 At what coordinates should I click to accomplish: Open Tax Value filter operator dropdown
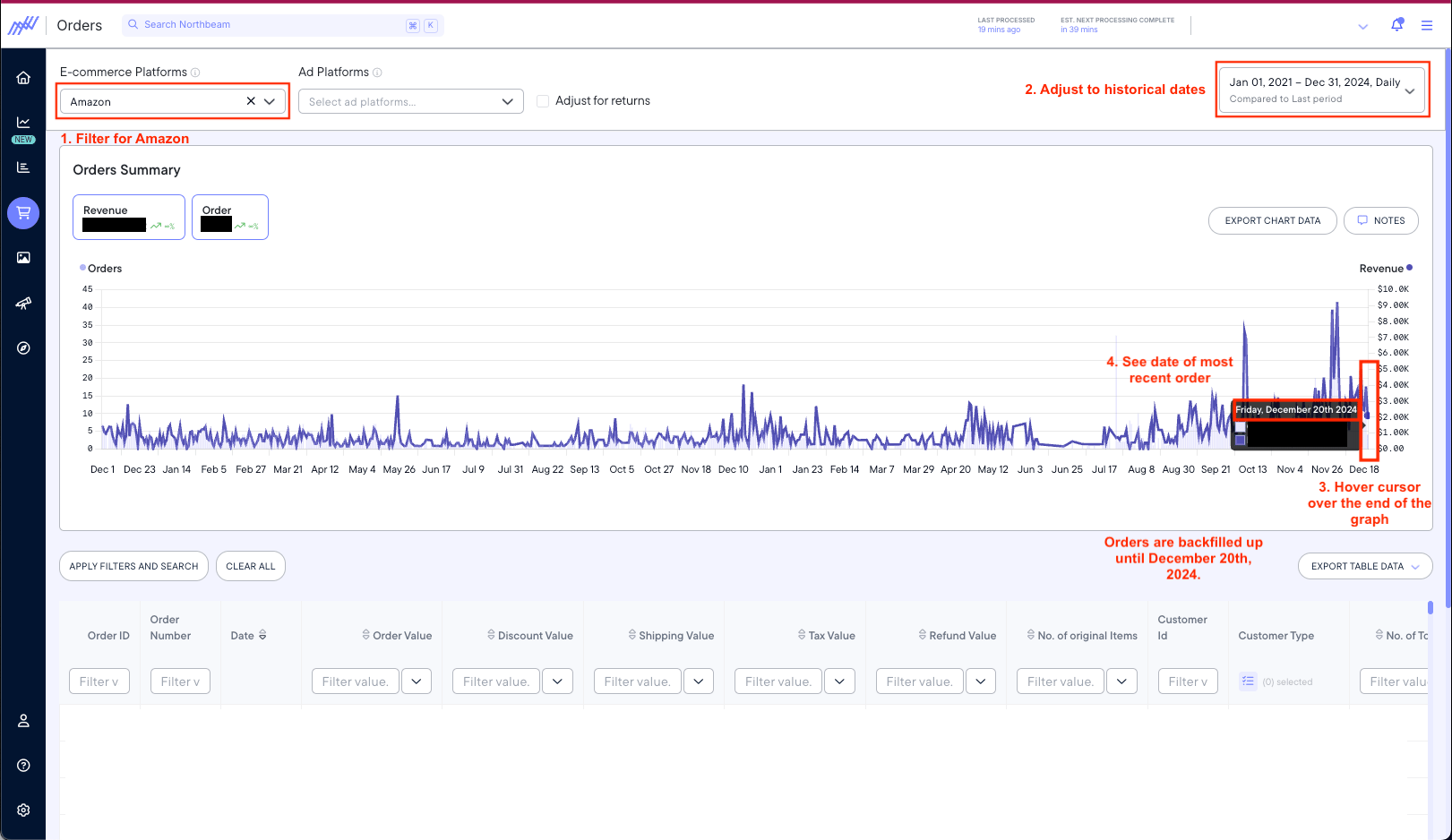tap(839, 681)
